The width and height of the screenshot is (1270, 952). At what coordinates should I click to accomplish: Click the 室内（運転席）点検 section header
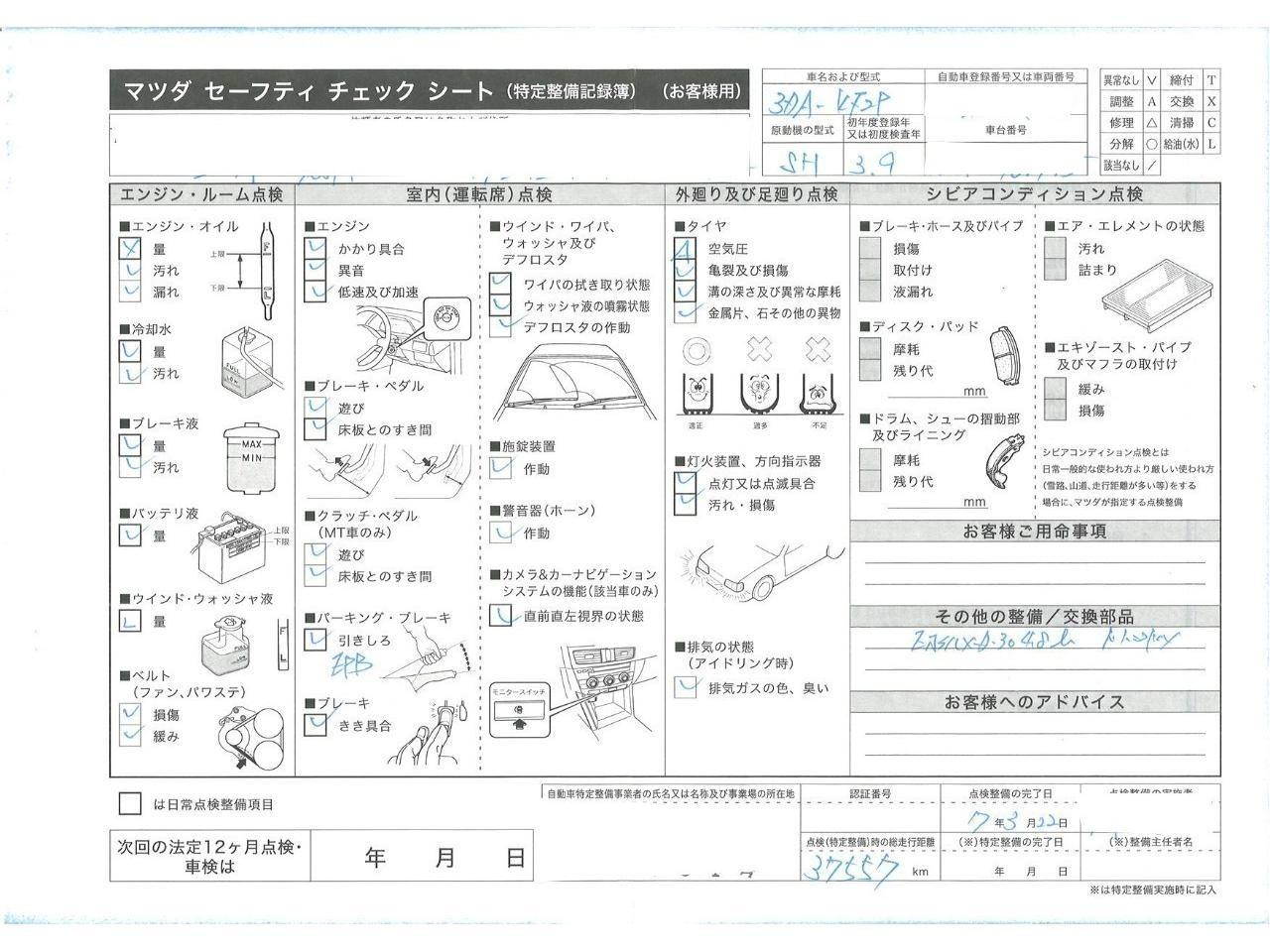tap(479, 194)
